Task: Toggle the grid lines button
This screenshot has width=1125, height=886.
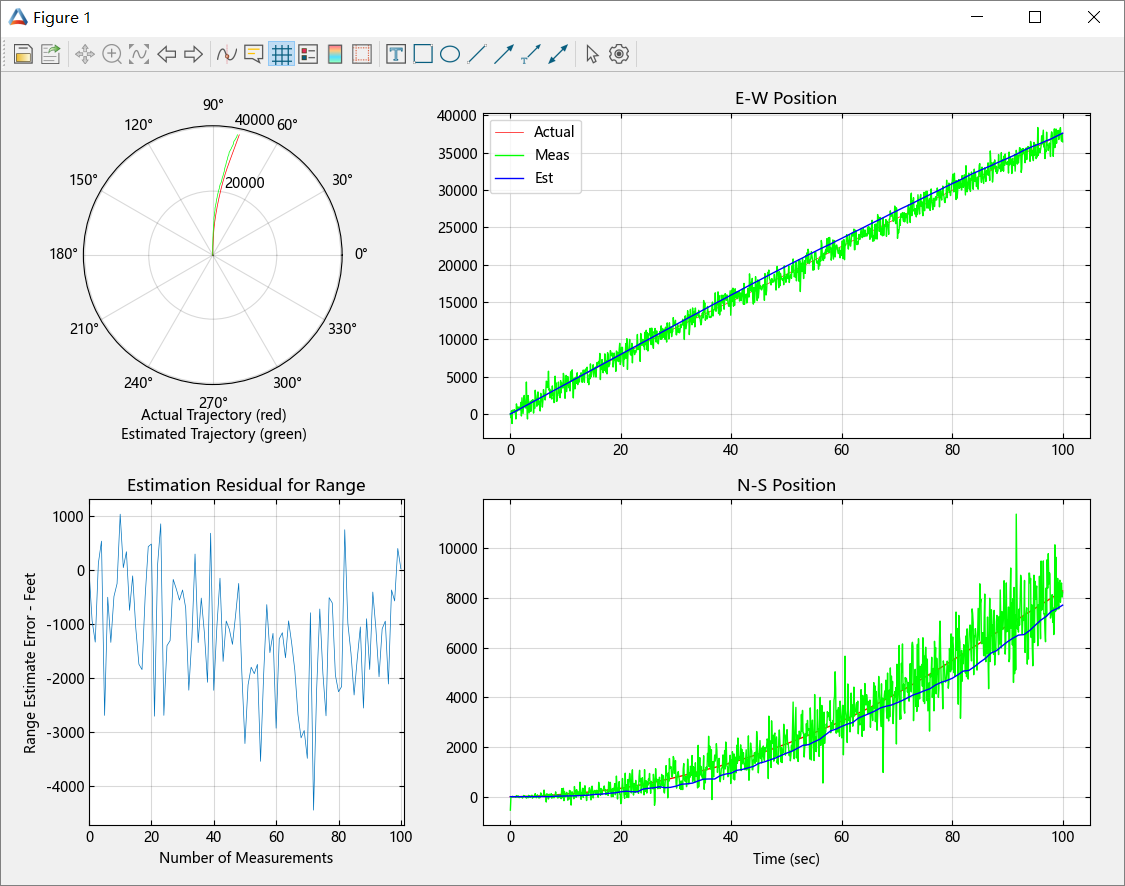Action: pos(281,55)
